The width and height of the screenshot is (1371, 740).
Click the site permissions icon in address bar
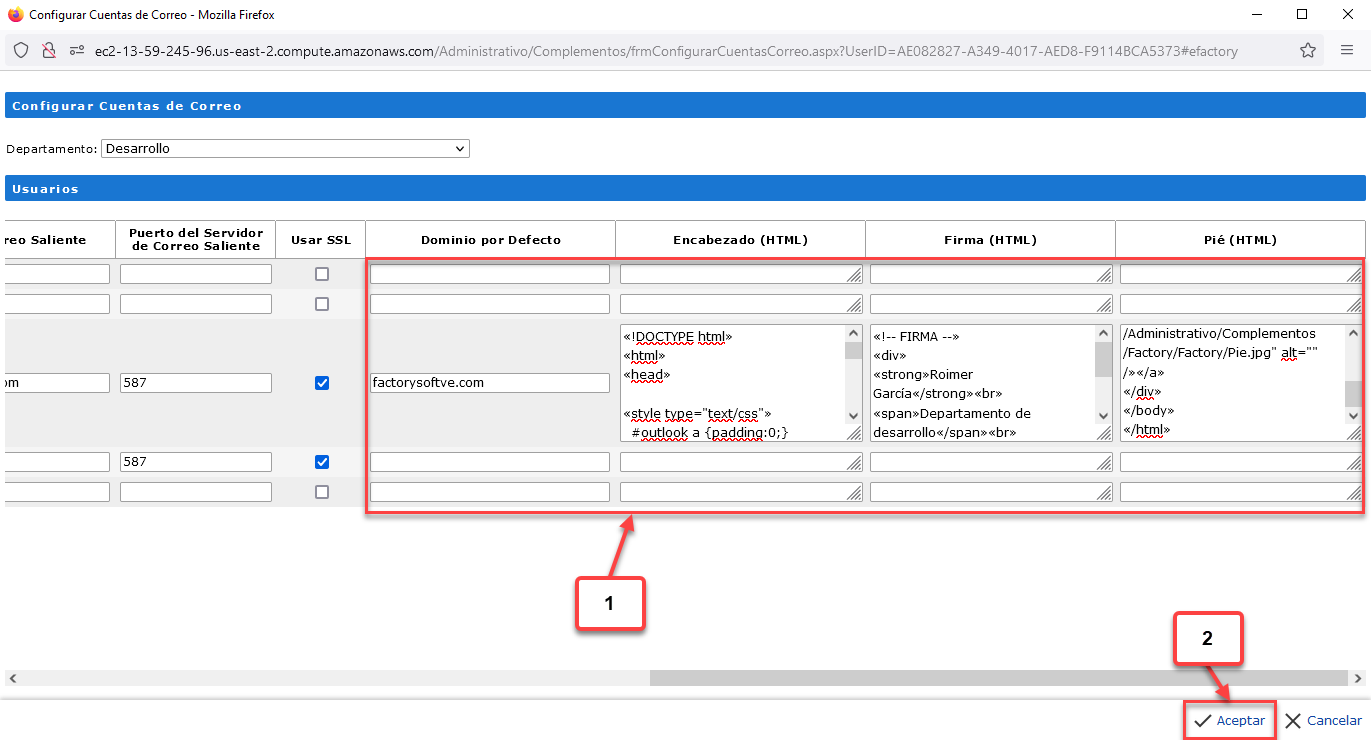click(x=76, y=50)
